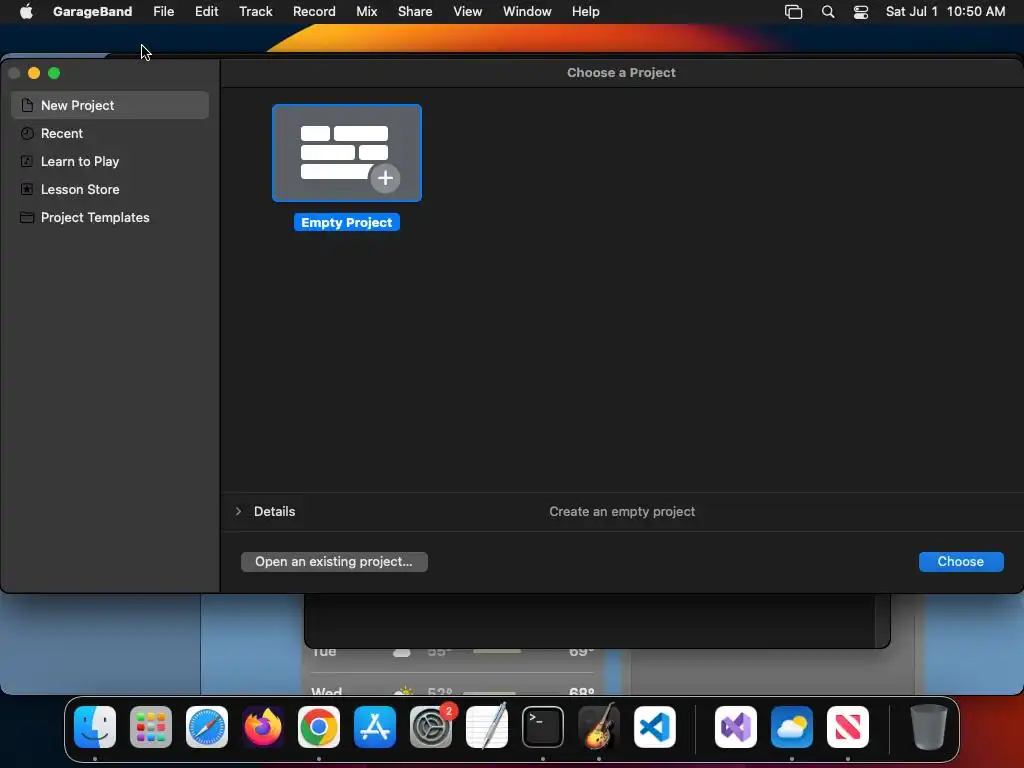Click the date and time in menu bar
The image size is (1024, 768).
945,12
